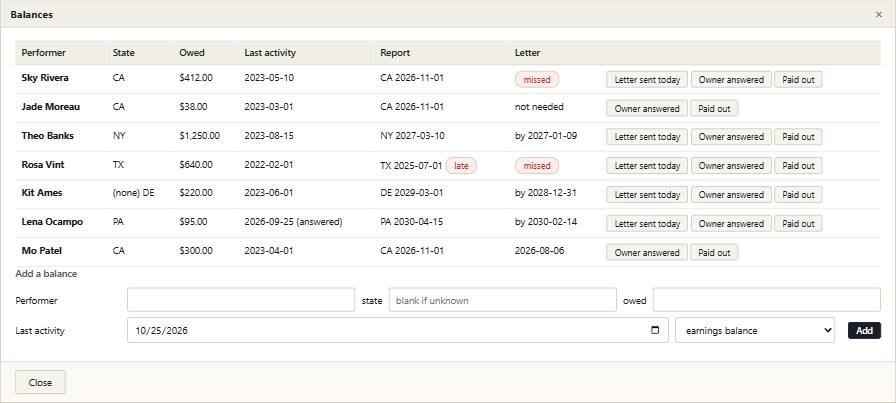The width and height of the screenshot is (896, 403).
Task: Focus the state field 'blank if unknown'
Action: tap(502, 300)
